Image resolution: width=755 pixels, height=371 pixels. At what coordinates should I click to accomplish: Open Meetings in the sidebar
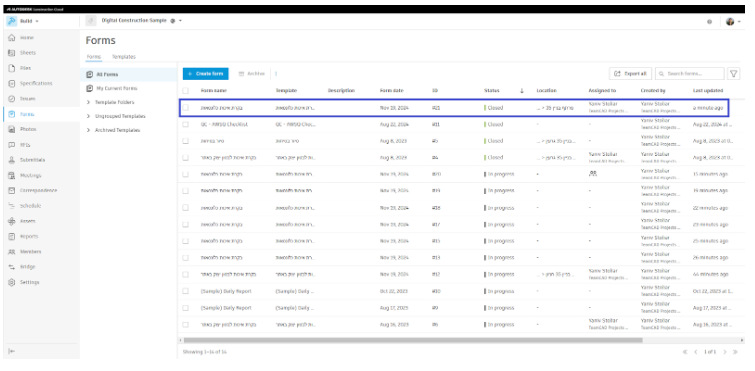click(30, 175)
